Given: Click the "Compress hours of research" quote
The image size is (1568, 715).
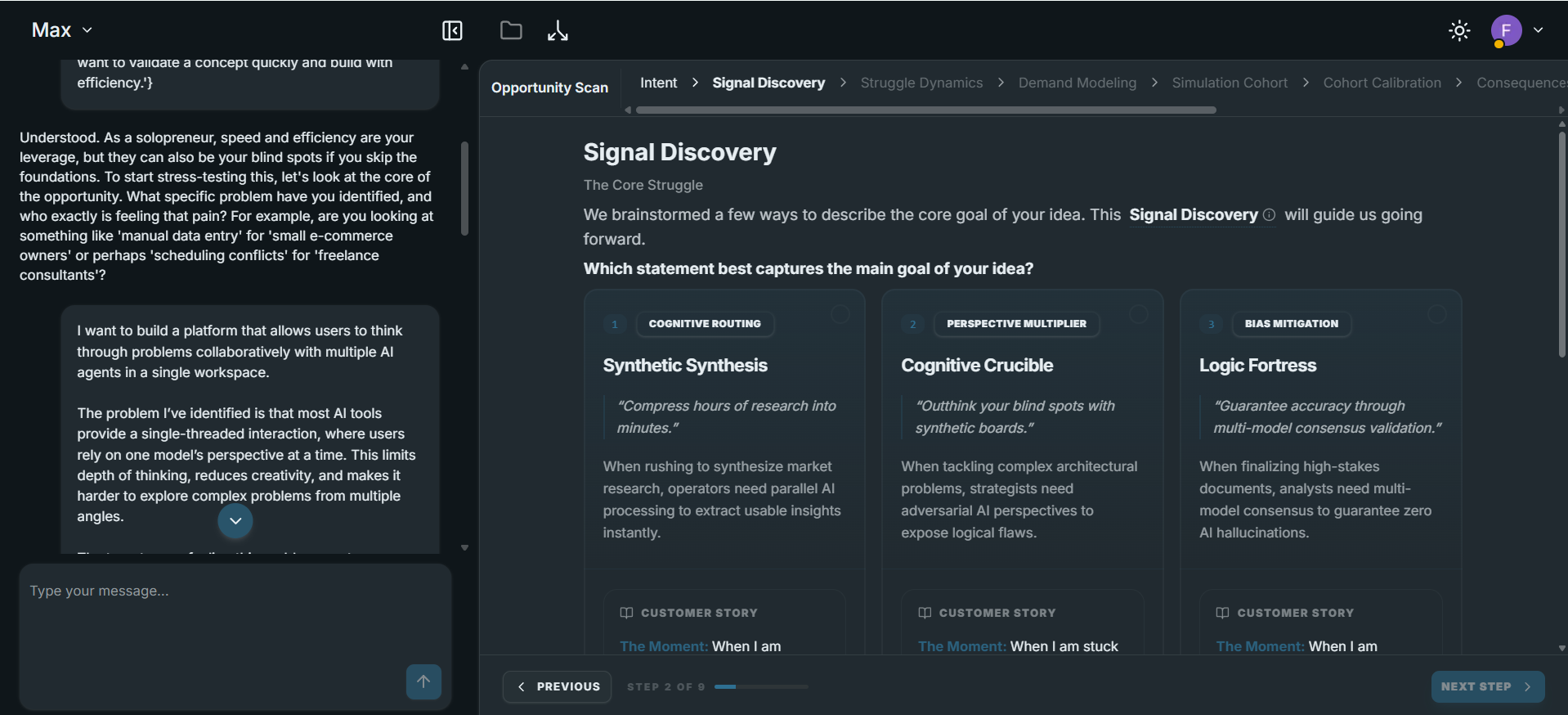Looking at the screenshot, I should click(726, 416).
